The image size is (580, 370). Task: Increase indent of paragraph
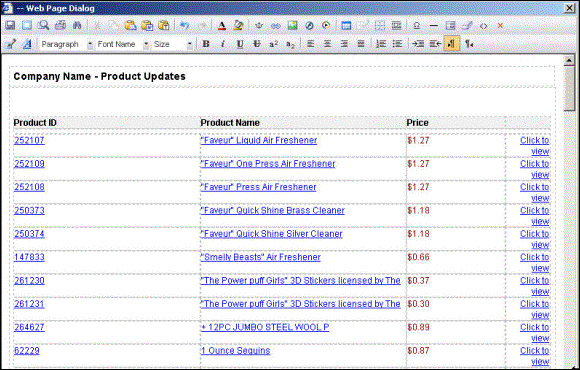(418, 44)
